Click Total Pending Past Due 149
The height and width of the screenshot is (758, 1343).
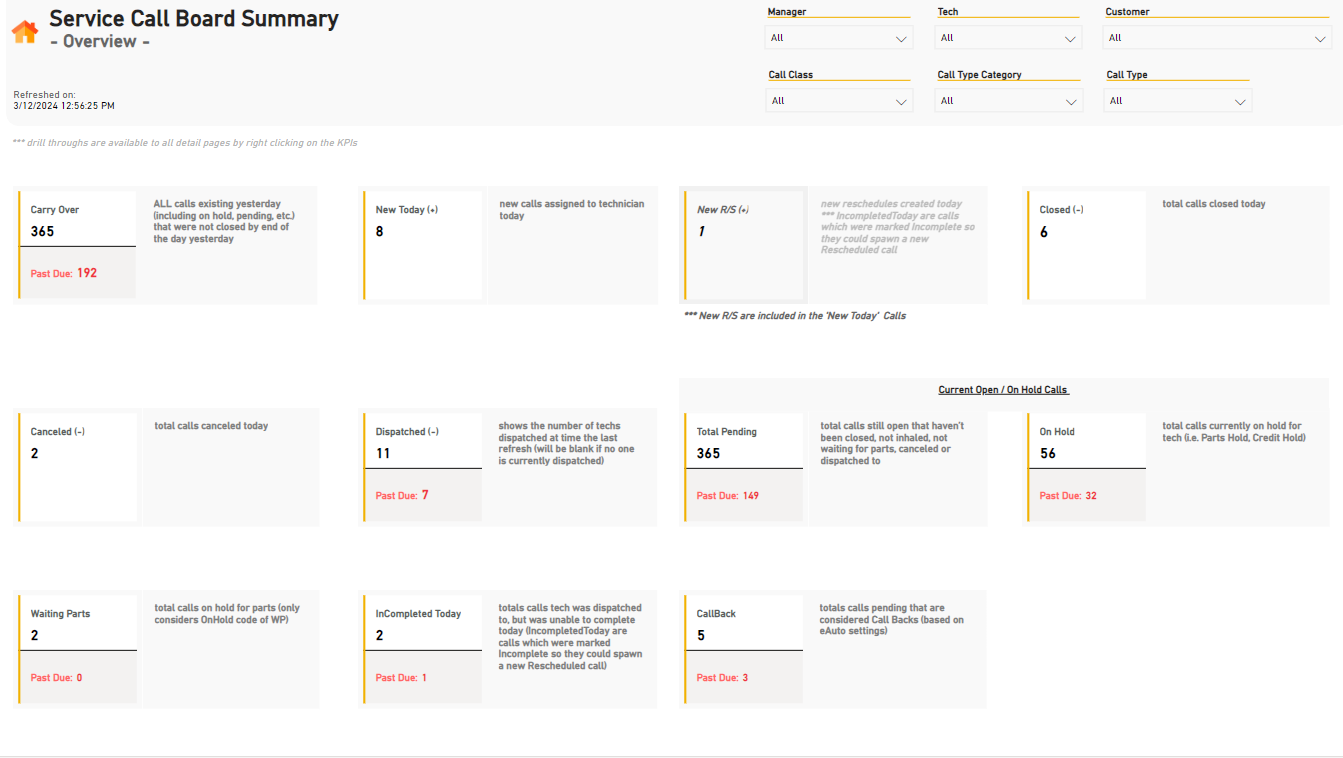pos(727,496)
